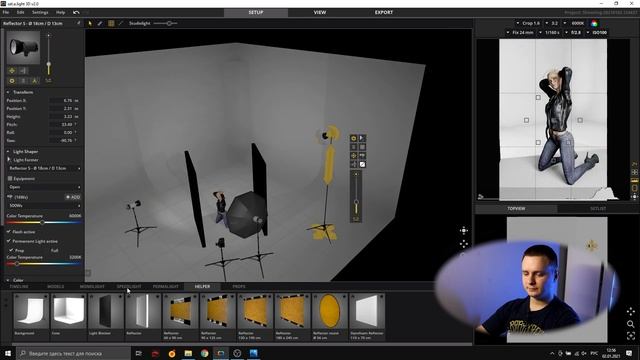The image size is (640, 360).
Task: Switch to the MODELS library tab
Action: click(x=56, y=287)
